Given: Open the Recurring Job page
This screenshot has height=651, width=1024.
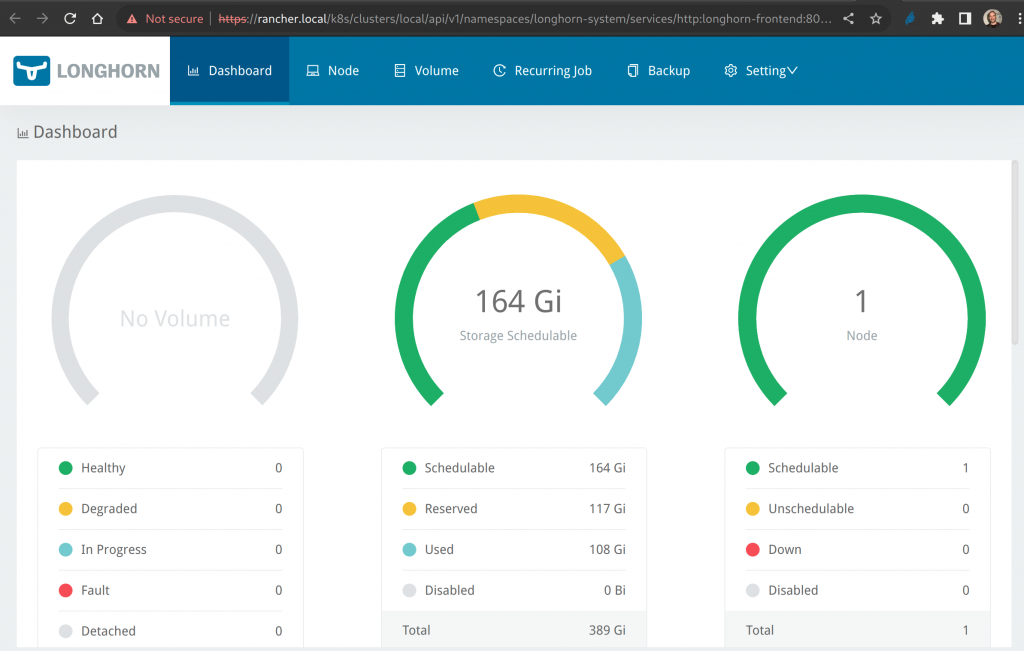Looking at the screenshot, I should click(x=542, y=71).
